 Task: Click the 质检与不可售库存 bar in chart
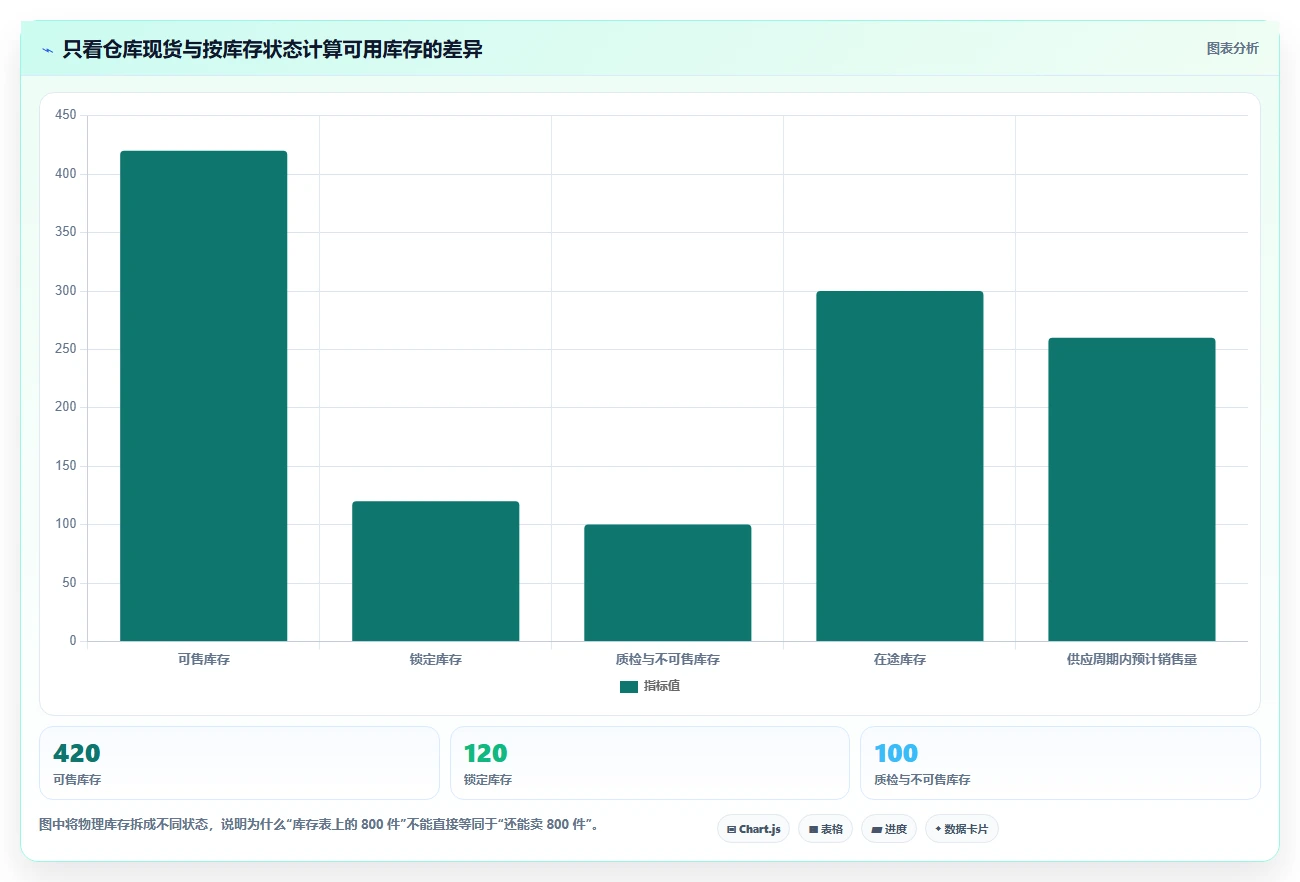(x=667, y=583)
